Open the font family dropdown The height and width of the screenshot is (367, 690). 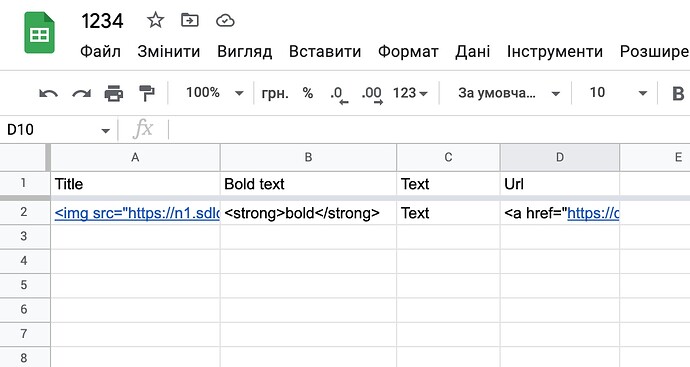pos(509,93)
